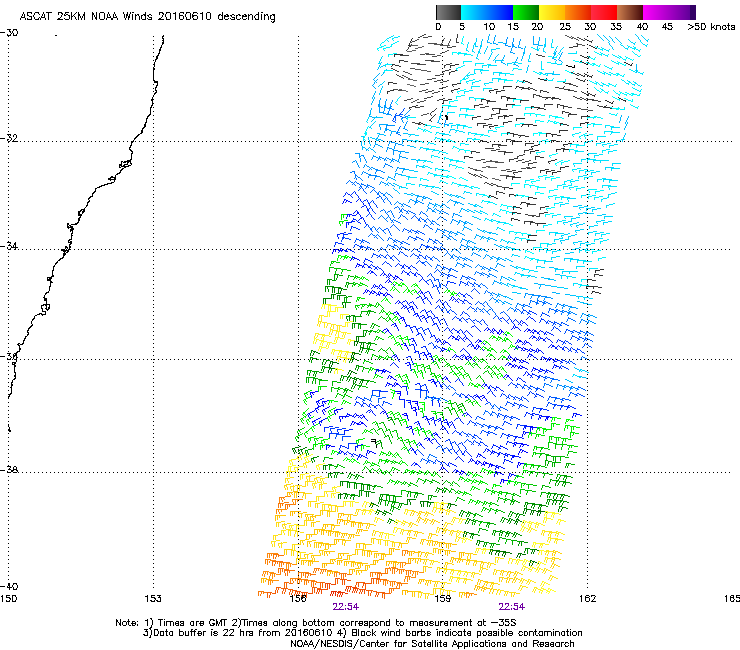Click the brown 35-40 knots legend swatch
This screenshot has width=740, height=650.
[630, 12]
